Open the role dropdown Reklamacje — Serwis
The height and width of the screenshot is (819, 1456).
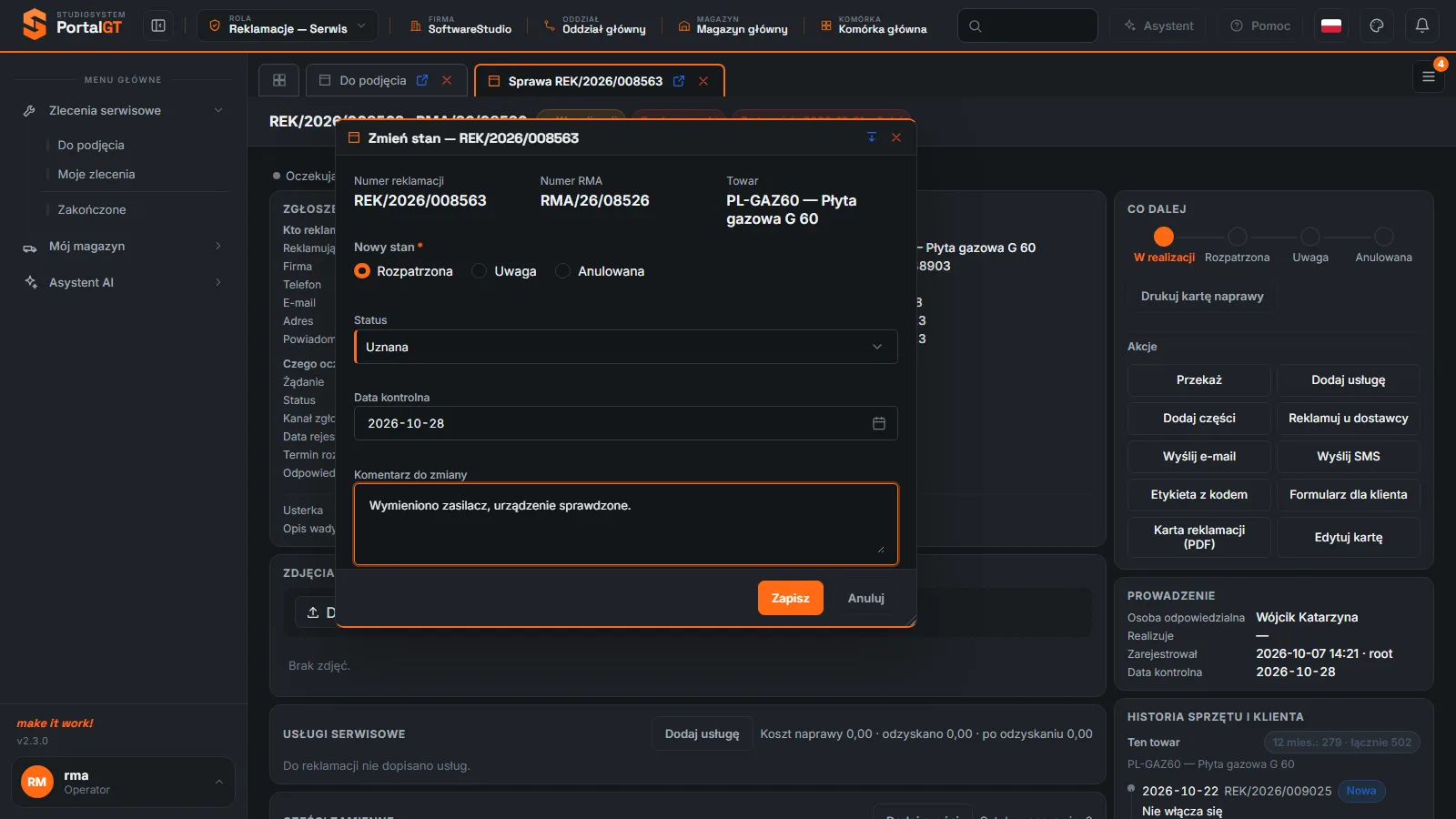coord(287,25)
